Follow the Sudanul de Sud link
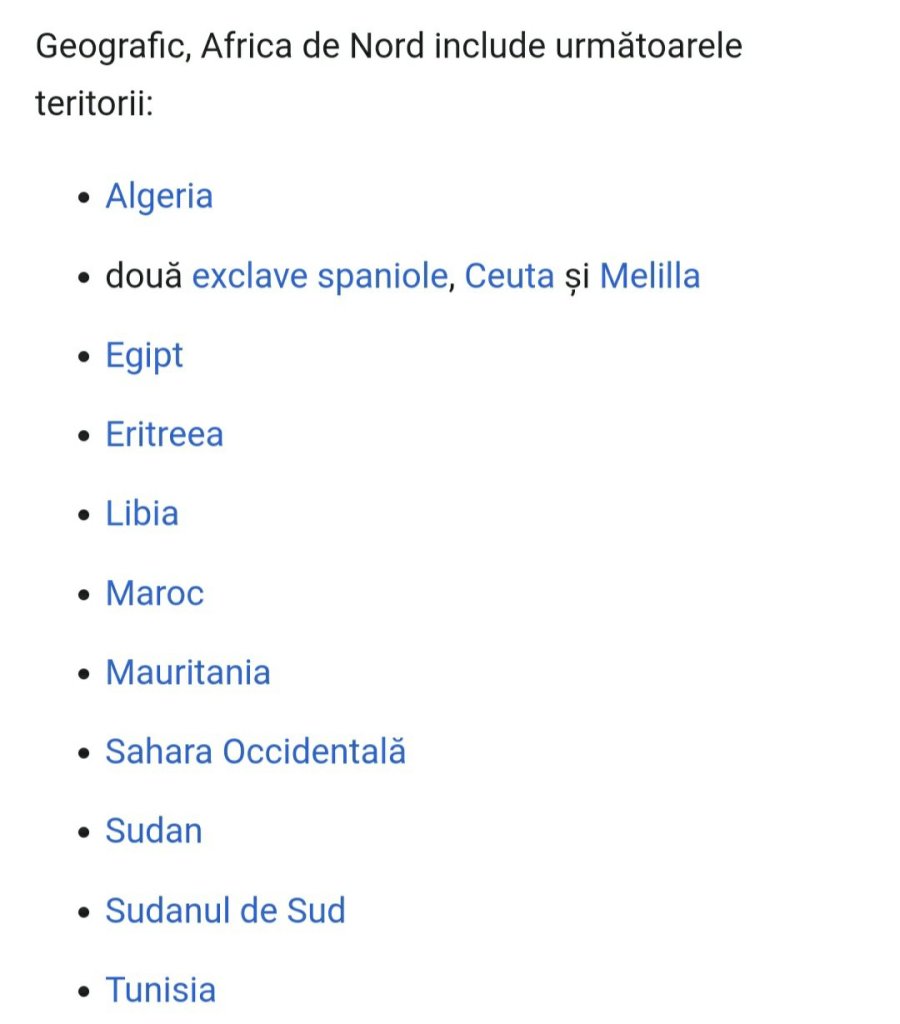 [225, 911]
